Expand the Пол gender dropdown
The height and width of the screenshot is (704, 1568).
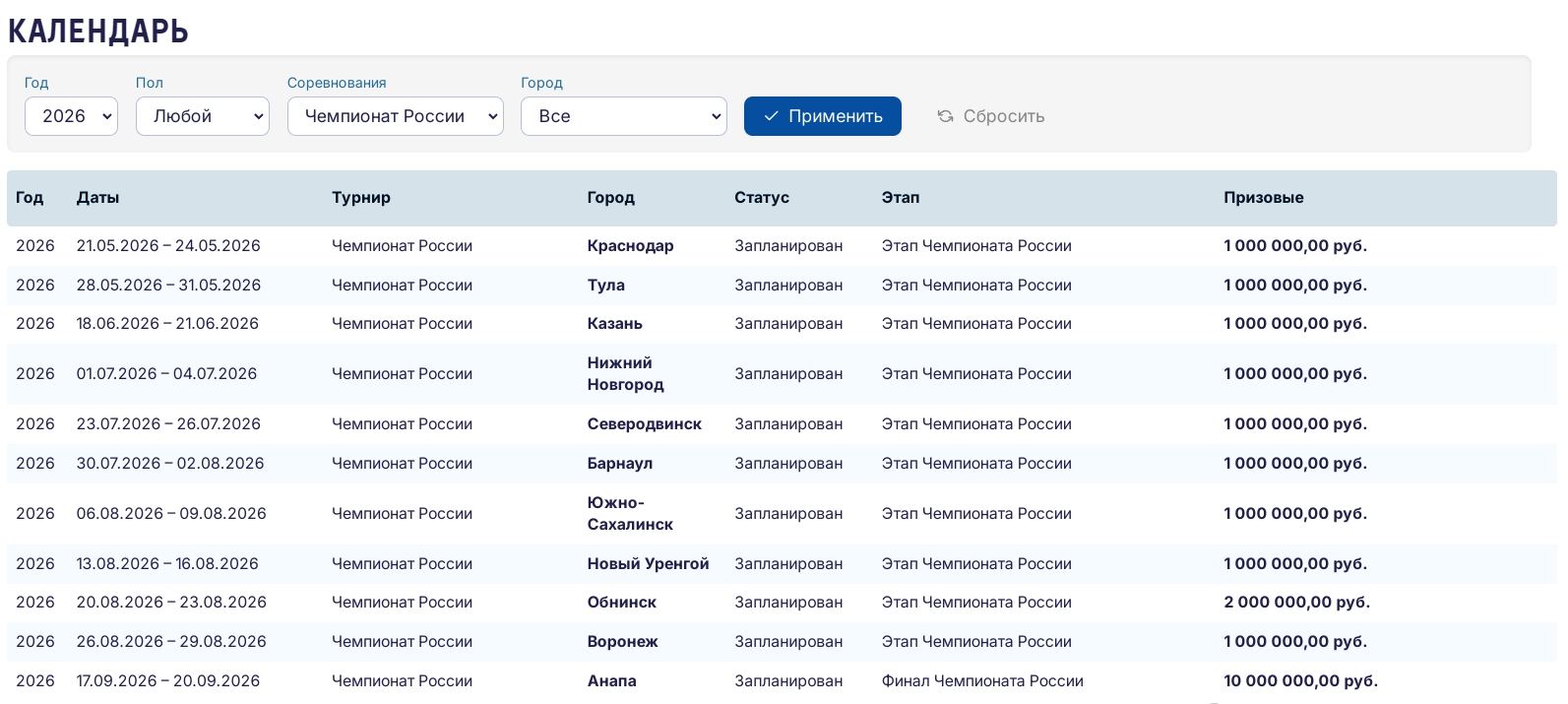tap(202, 116)
